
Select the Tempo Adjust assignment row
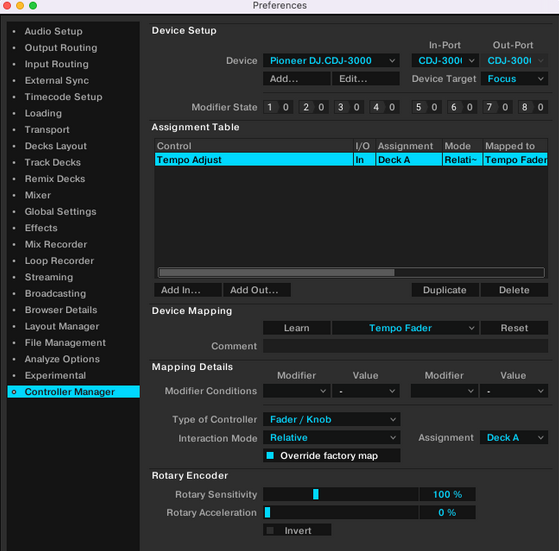pos(351,160)
